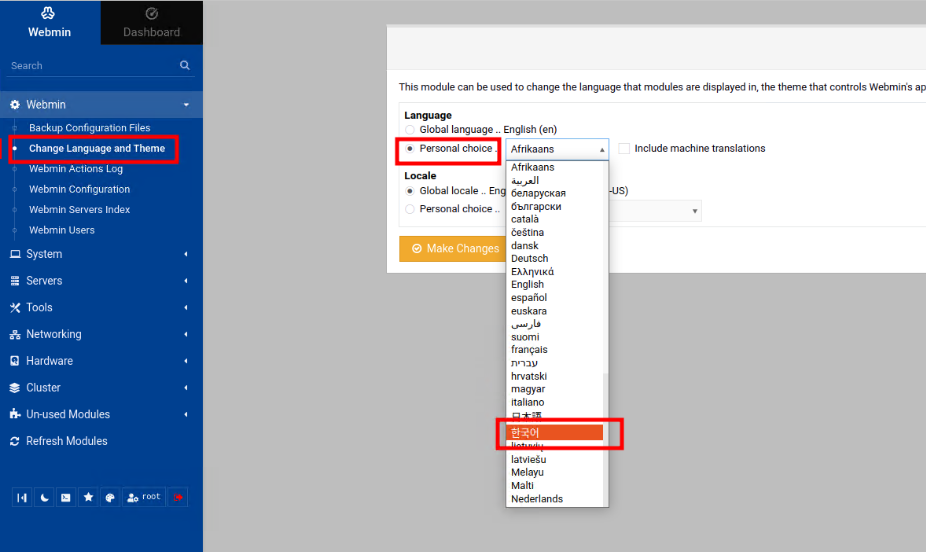
Task: Select Global locale radio button
Action: coord(410,191)
